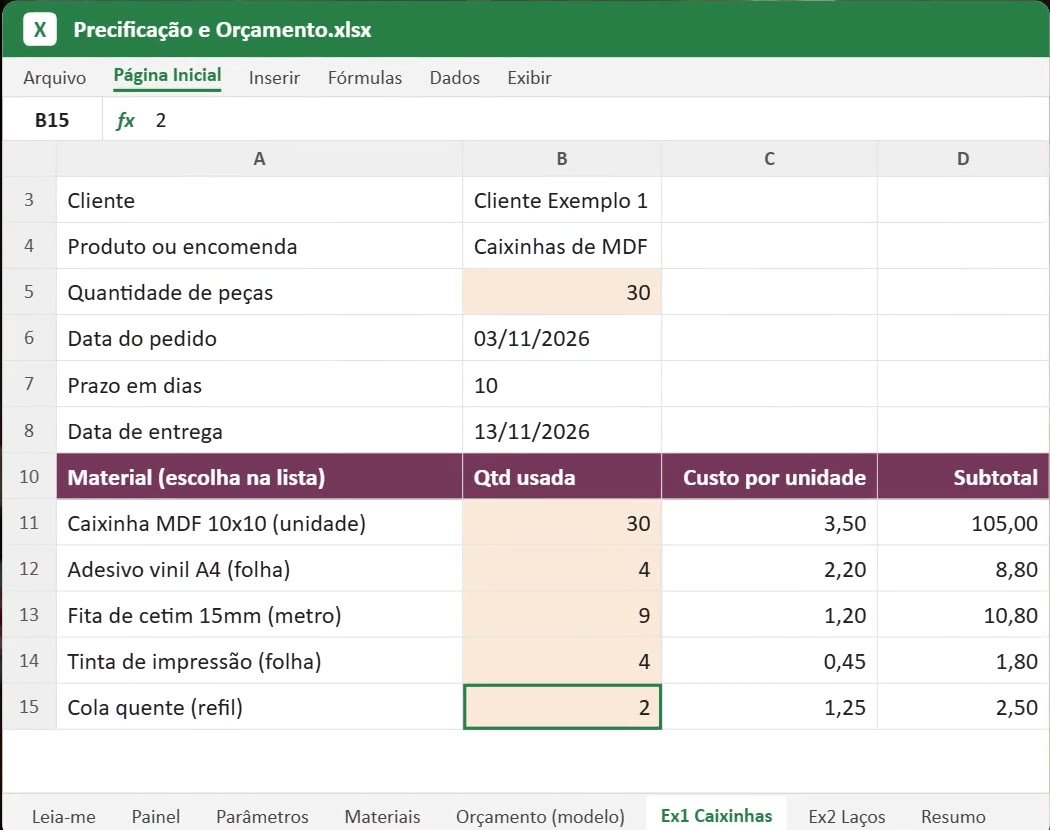Image resolution: width=1050 pixels, height=830 pixels.
Task: Click Prazo em dias value 10
Action: [x=562, y=385]
